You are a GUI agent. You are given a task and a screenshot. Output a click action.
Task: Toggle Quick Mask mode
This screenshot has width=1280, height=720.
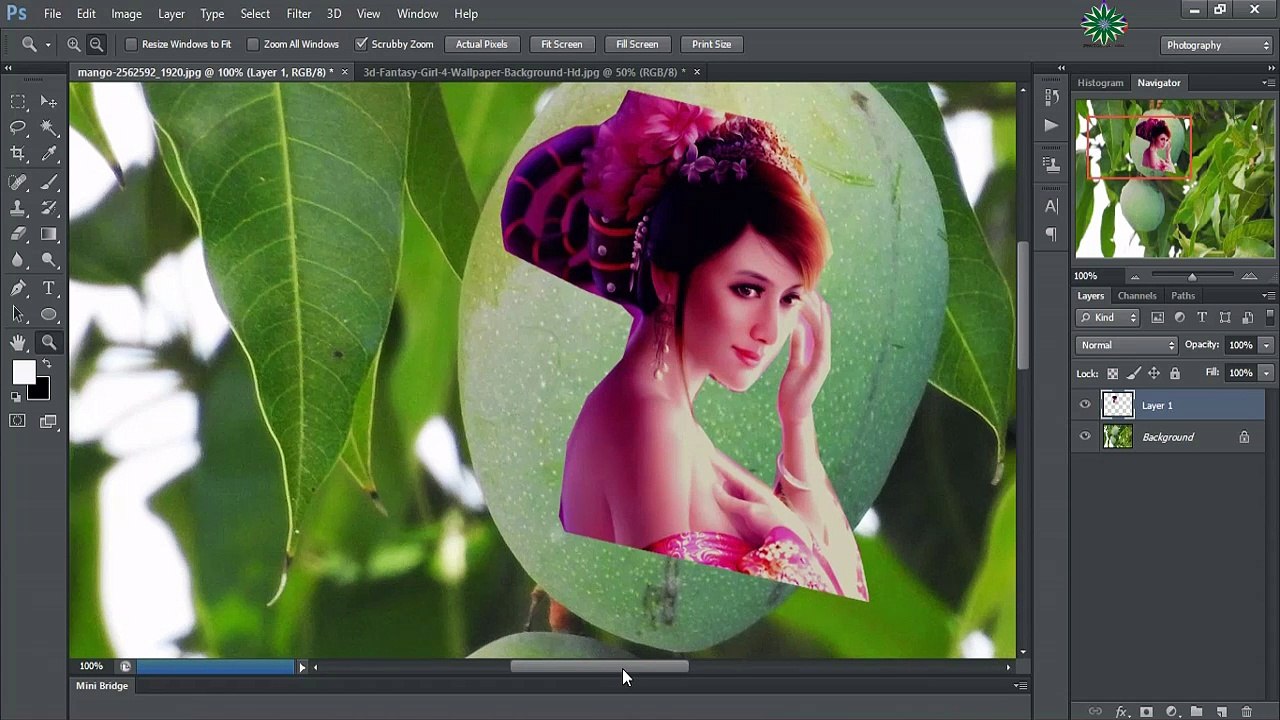[x=18, y=421]
